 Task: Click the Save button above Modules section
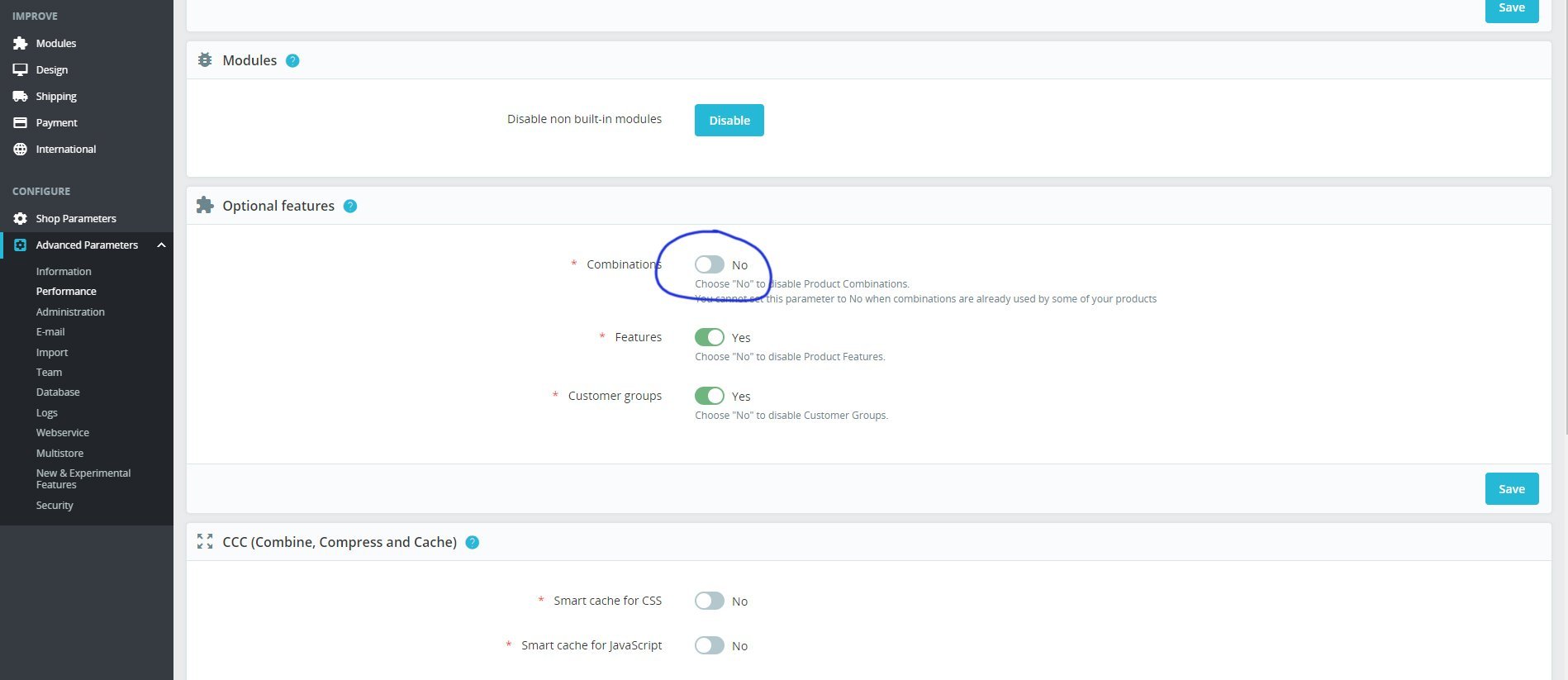[x=1512, y=10]
